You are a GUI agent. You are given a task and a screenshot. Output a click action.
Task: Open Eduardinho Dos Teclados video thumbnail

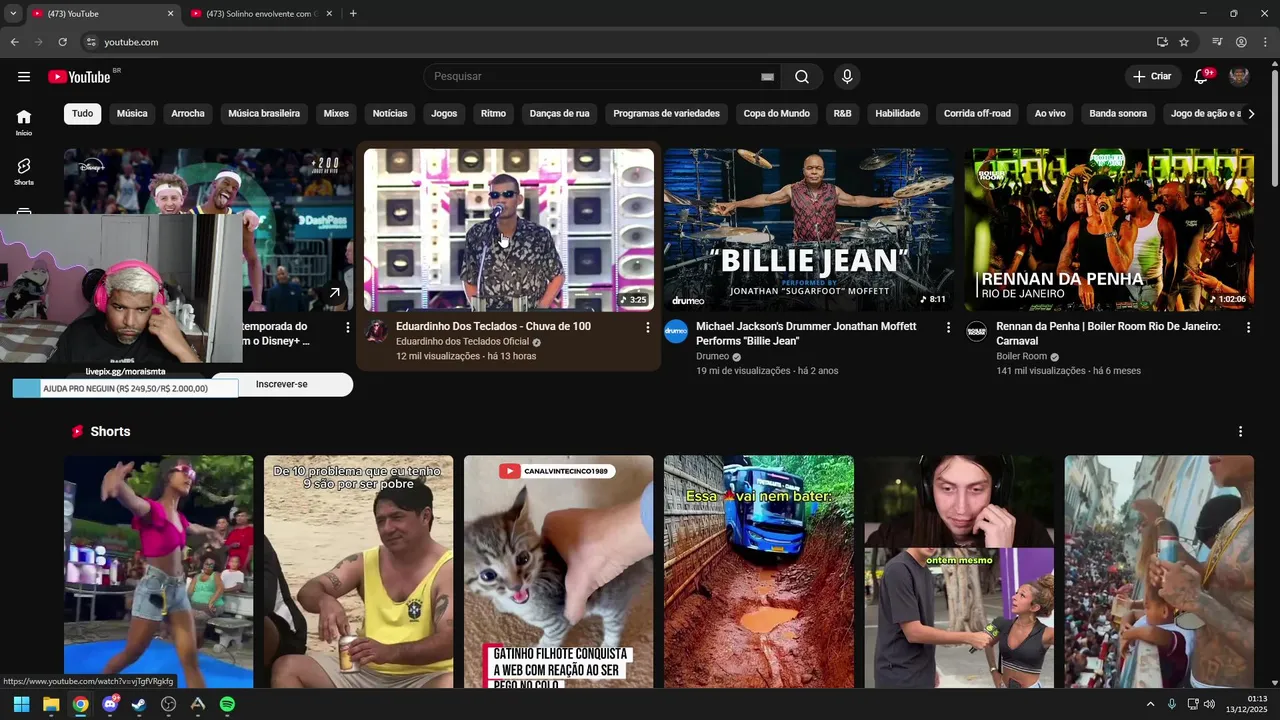pyautogui.click(x=509, y=230)
